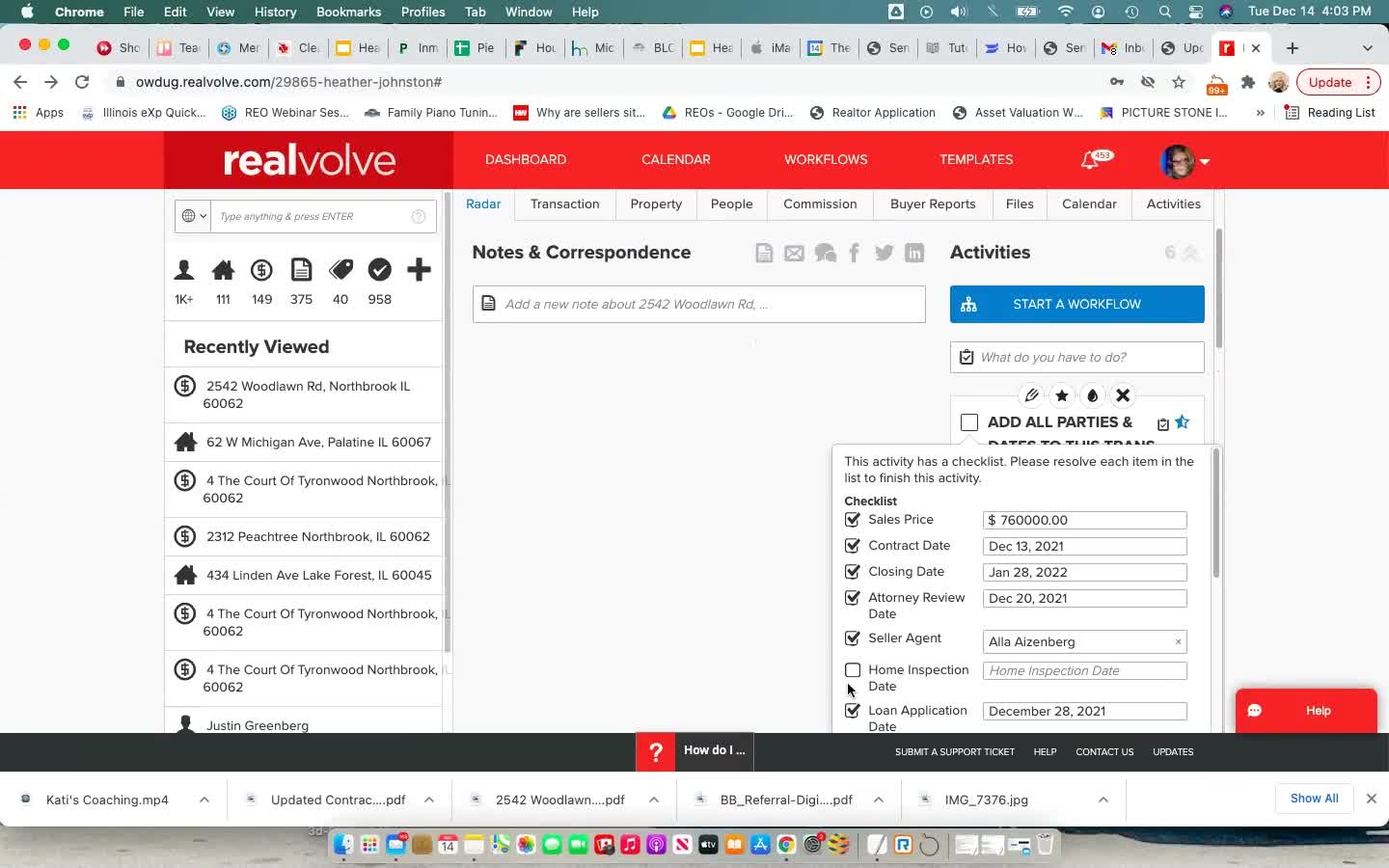Click the red question mark help icon

point(656,752)
